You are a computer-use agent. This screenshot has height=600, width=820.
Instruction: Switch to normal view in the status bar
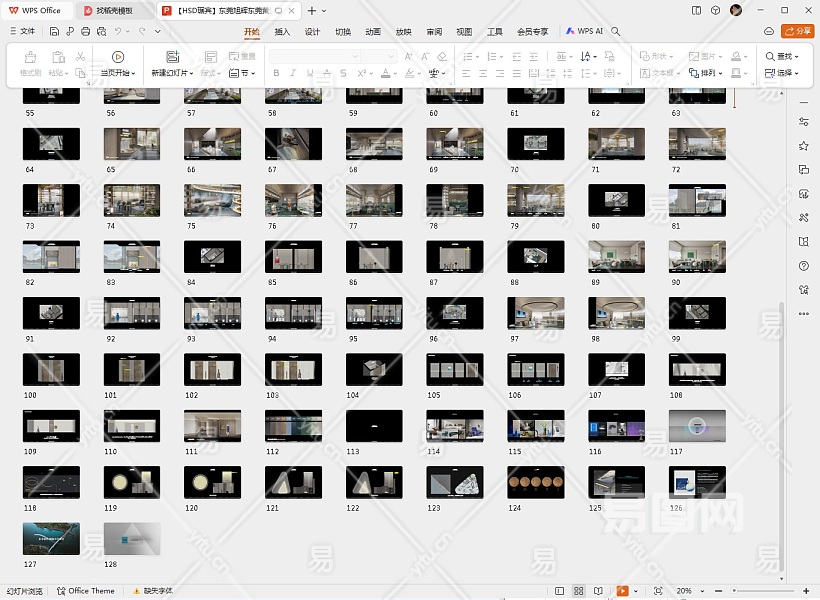coord(558,591)
